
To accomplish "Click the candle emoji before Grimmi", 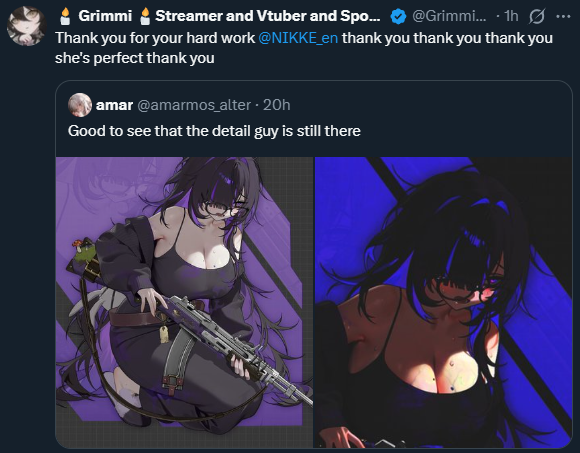I will click(x=65, y=16).
